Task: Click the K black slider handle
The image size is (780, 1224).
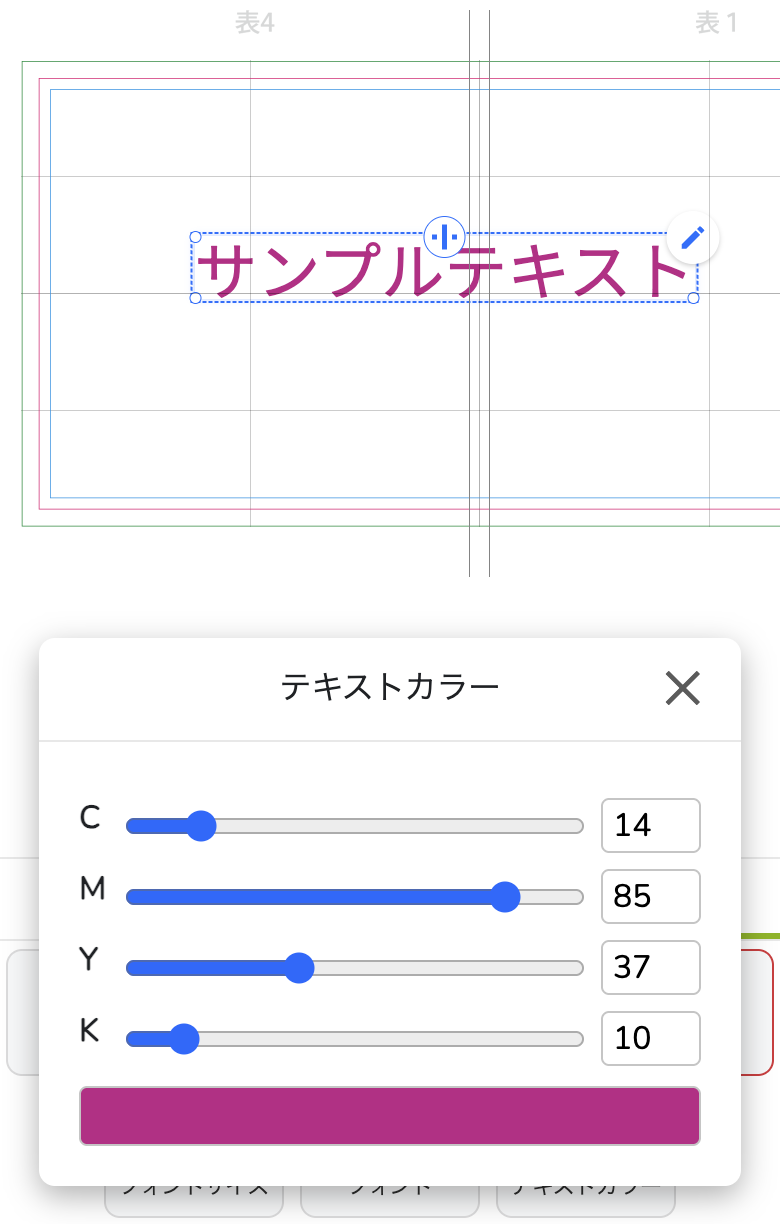Action: [185, 1039]
